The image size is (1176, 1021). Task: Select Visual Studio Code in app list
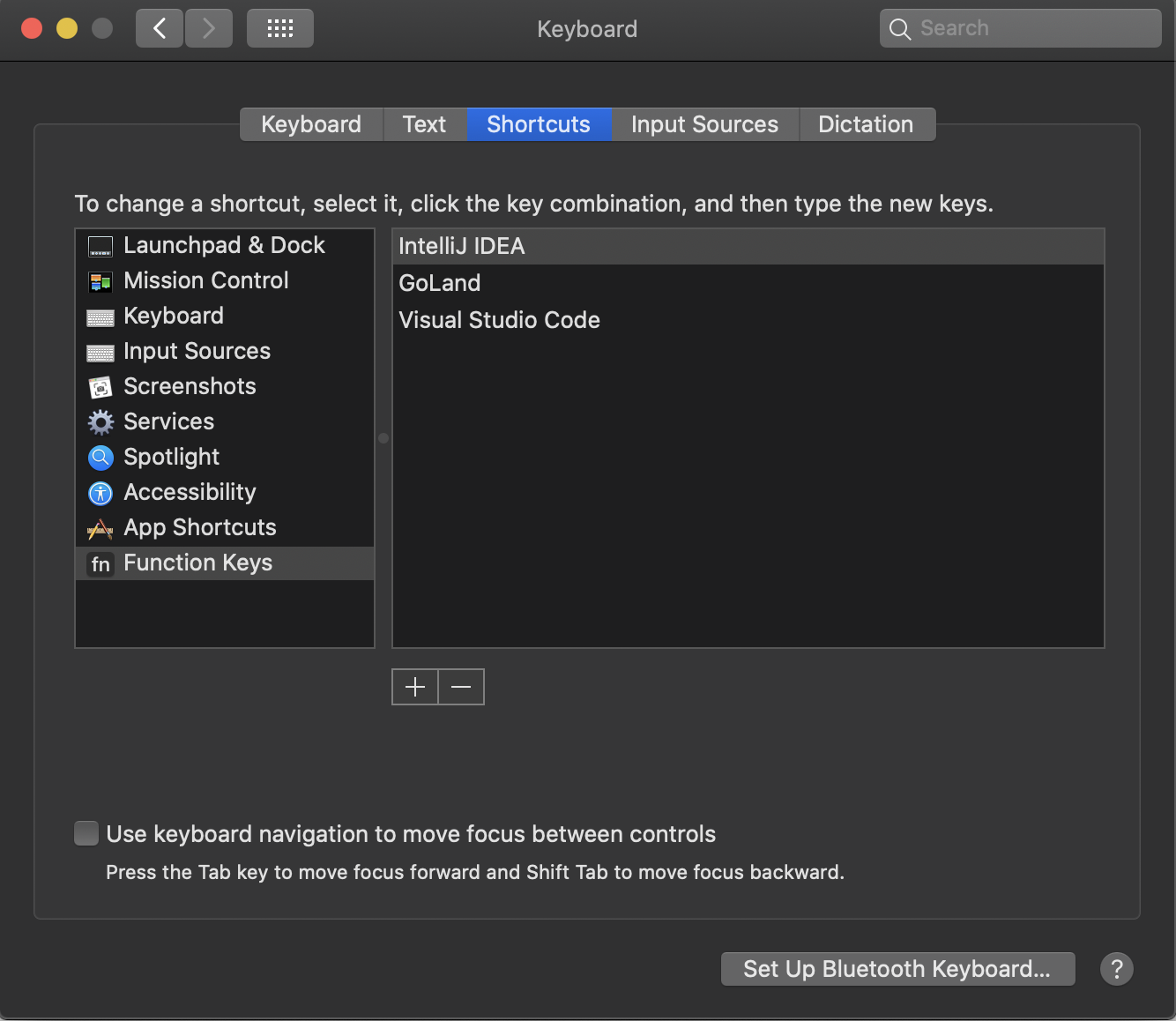(748, 320)
